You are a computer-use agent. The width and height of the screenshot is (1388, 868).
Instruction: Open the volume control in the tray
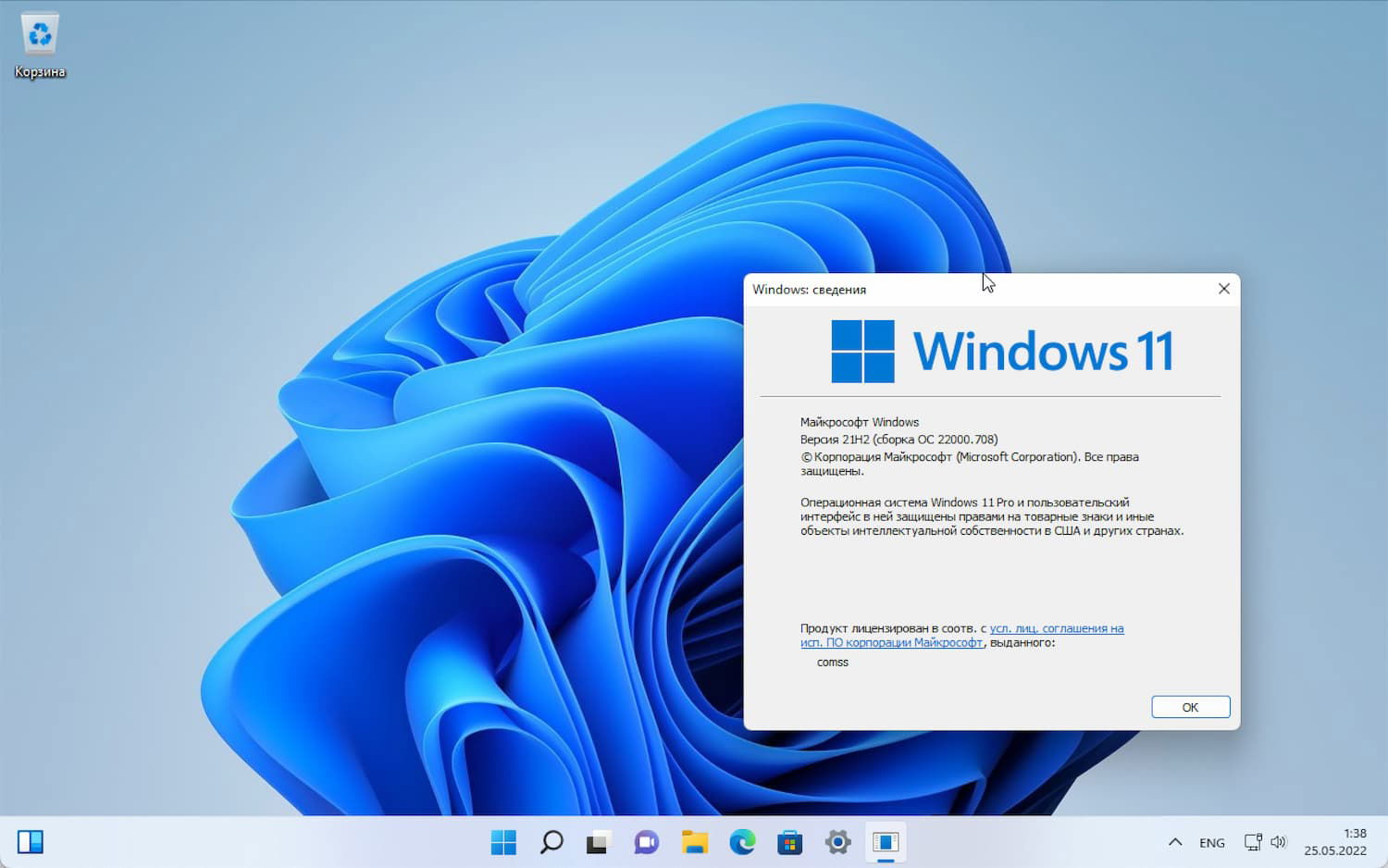(x=1280, y=842)
